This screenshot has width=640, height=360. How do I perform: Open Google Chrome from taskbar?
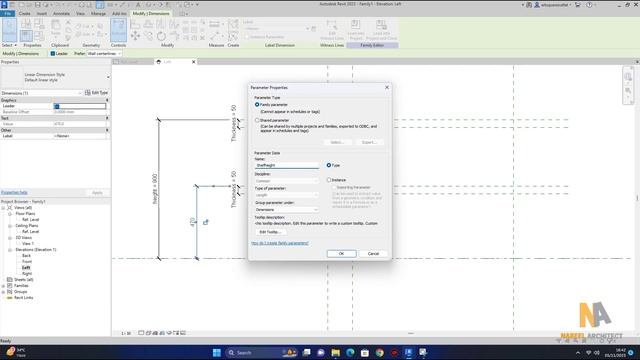pyautogui.click(x=380, y=353)
